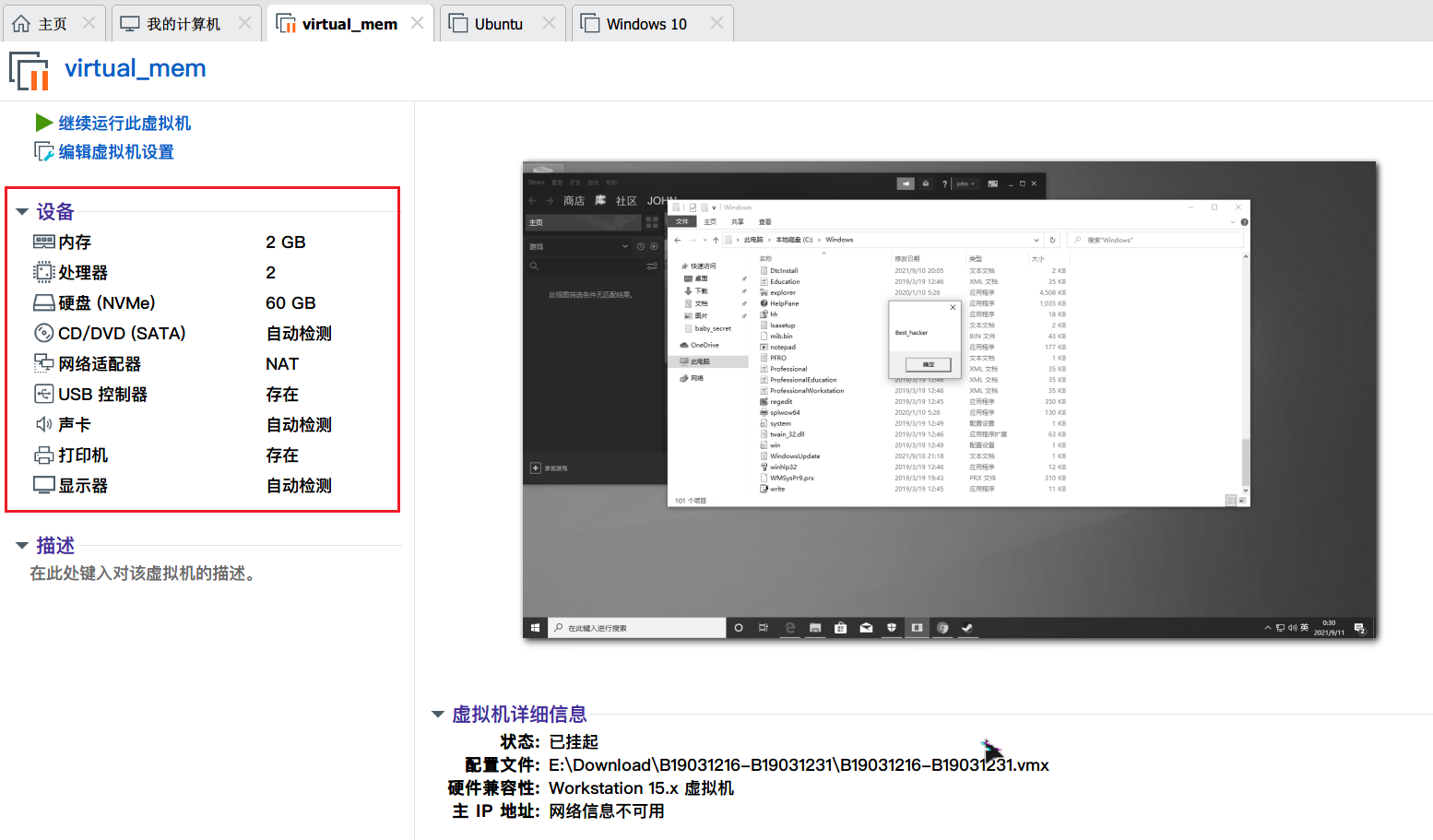This screenshot has height=840, width=1433.
Task: Click the 处理器 processor icon
Action: 43,272
